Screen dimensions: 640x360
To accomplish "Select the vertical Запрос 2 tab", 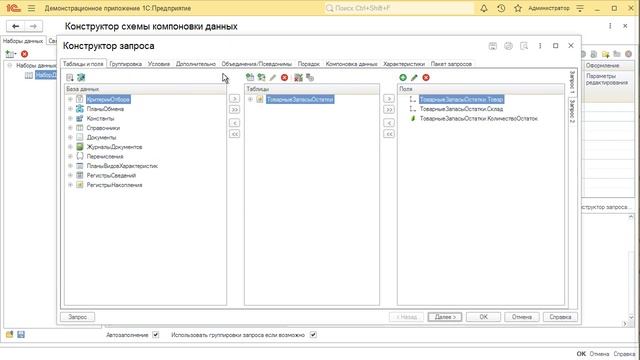I will 573,111.
